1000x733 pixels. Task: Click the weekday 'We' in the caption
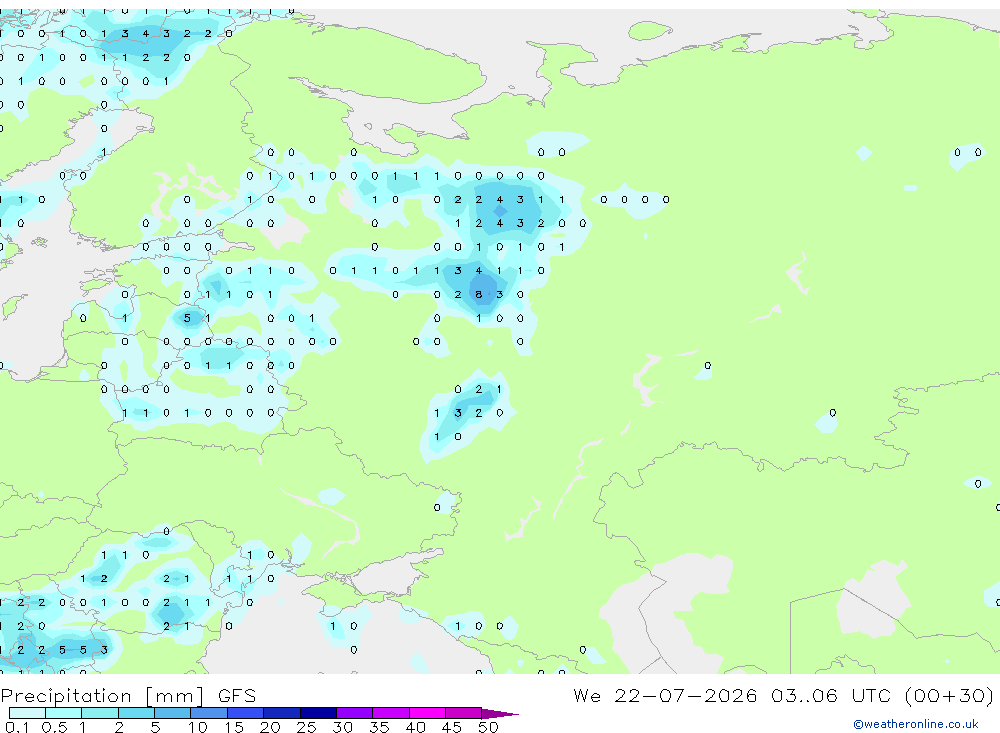pyautogui.click(x=587, y=695)
